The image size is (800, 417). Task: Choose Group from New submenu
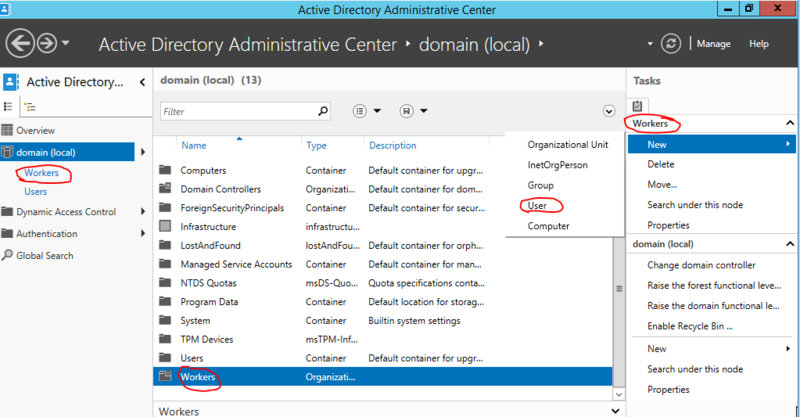point(540,185)
